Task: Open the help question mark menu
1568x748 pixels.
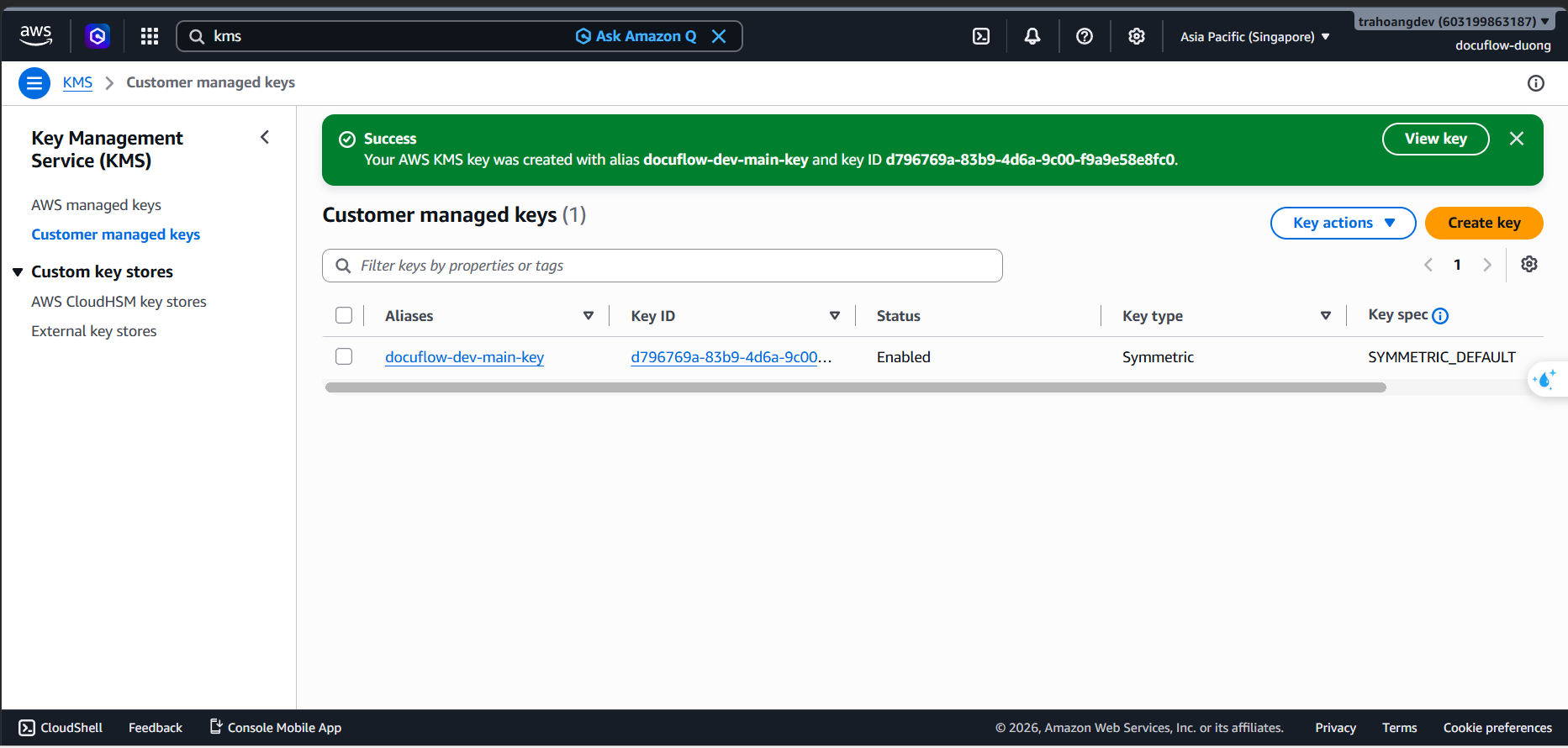Action: pyautogui.click(x=1085, y=36)
